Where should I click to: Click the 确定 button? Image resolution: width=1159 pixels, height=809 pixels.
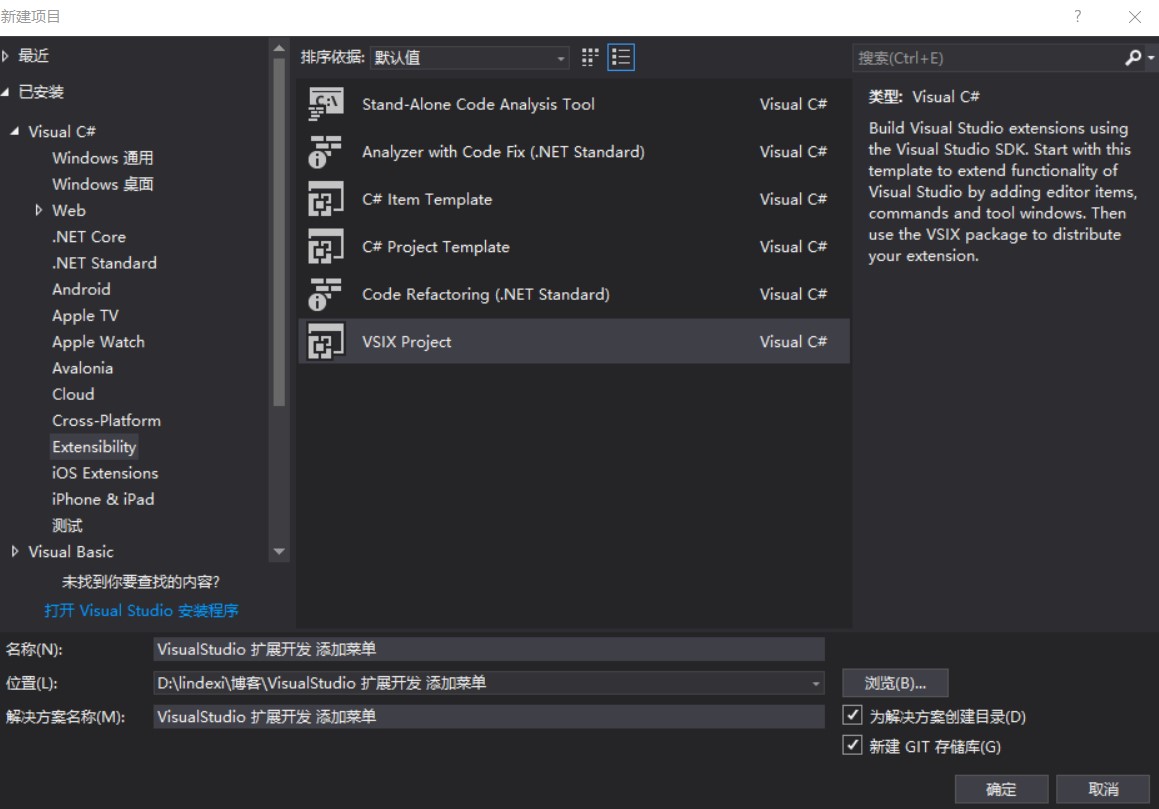[1001, 789]
